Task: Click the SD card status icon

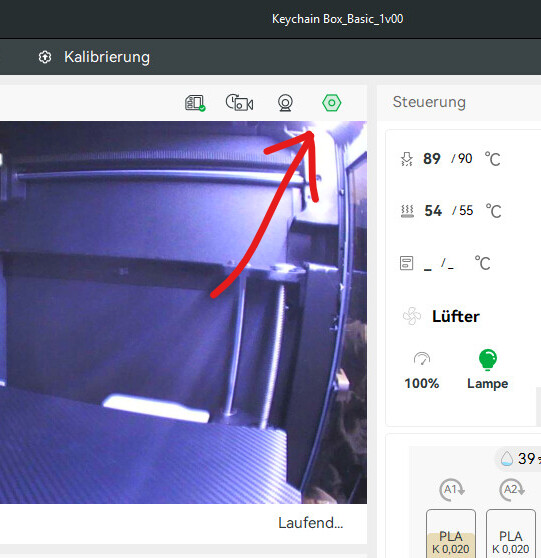Action: click(x=195, y=103)
